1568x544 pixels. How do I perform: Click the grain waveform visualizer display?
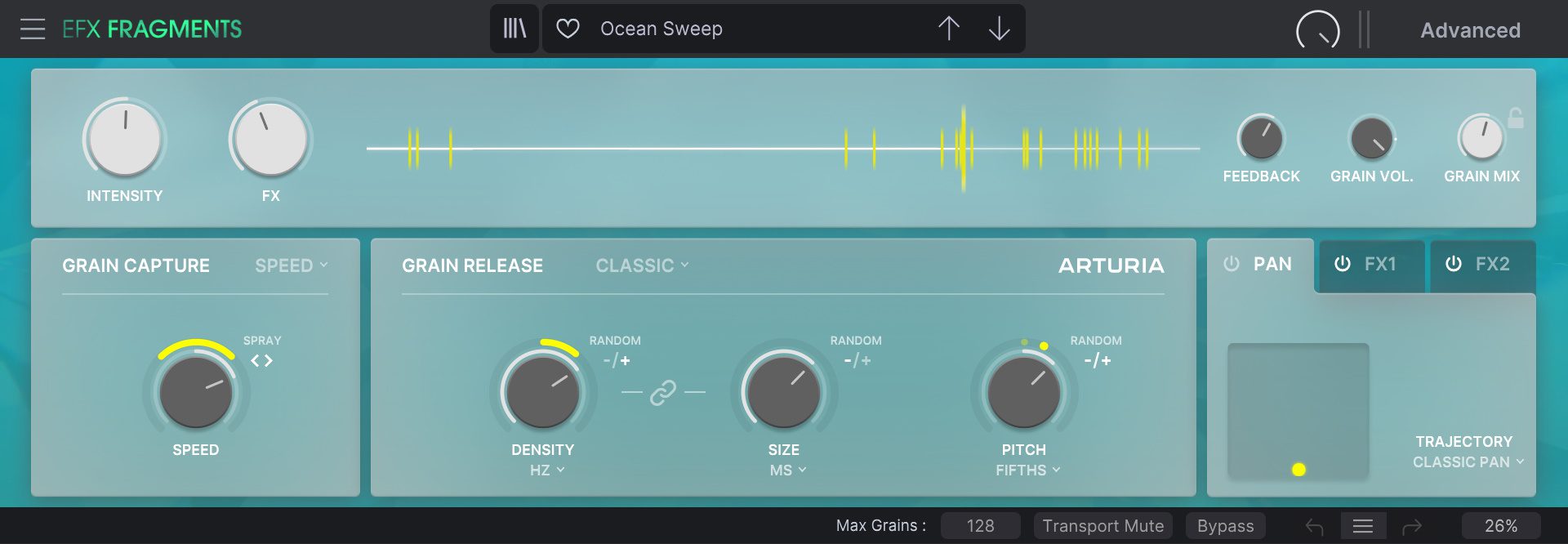point(783,149)
